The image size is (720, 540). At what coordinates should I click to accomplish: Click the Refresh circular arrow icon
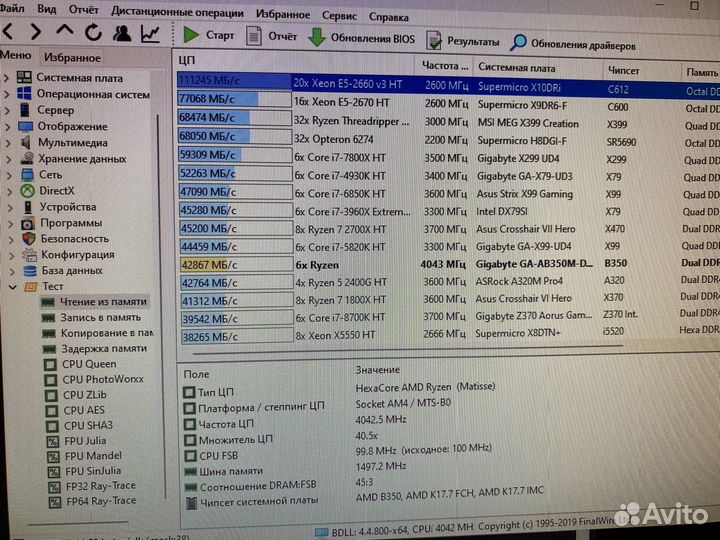[93, 35]
